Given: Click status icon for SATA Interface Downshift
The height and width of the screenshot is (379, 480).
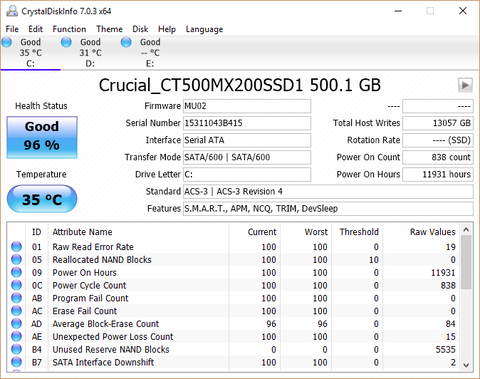Looking at the screenshot, I should click(16, 362).
